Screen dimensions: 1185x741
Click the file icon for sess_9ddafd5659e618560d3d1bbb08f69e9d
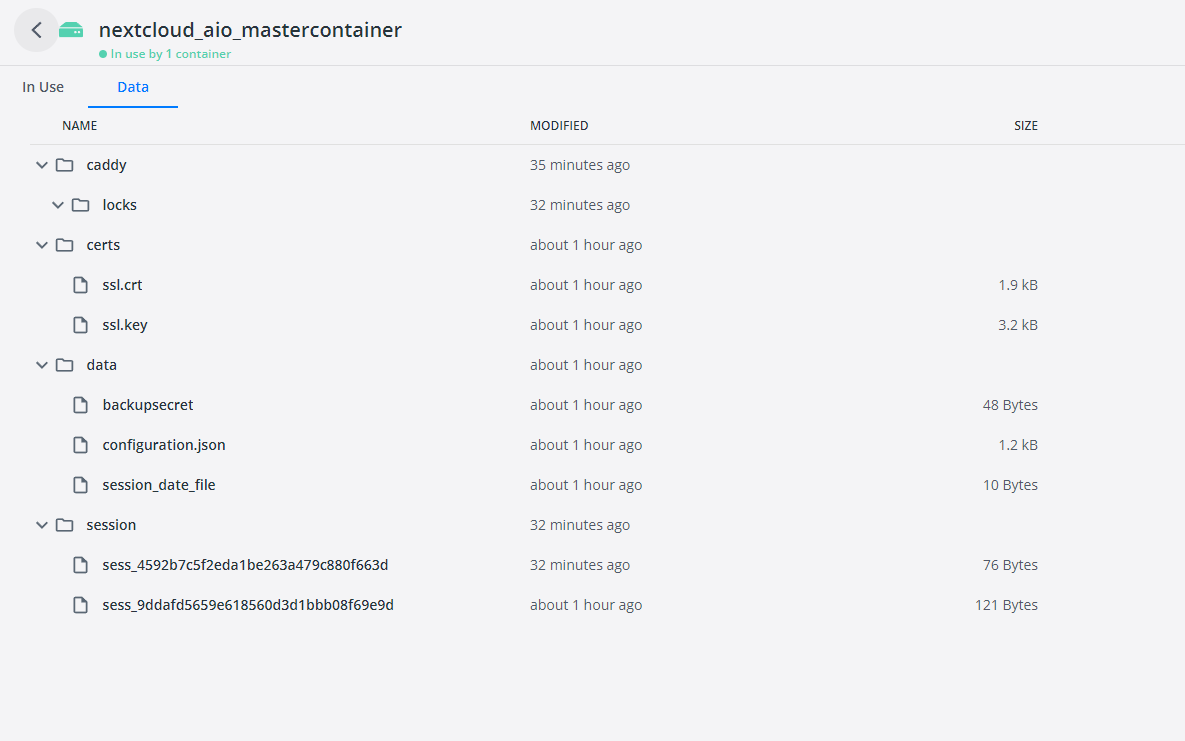coord(81,605)
